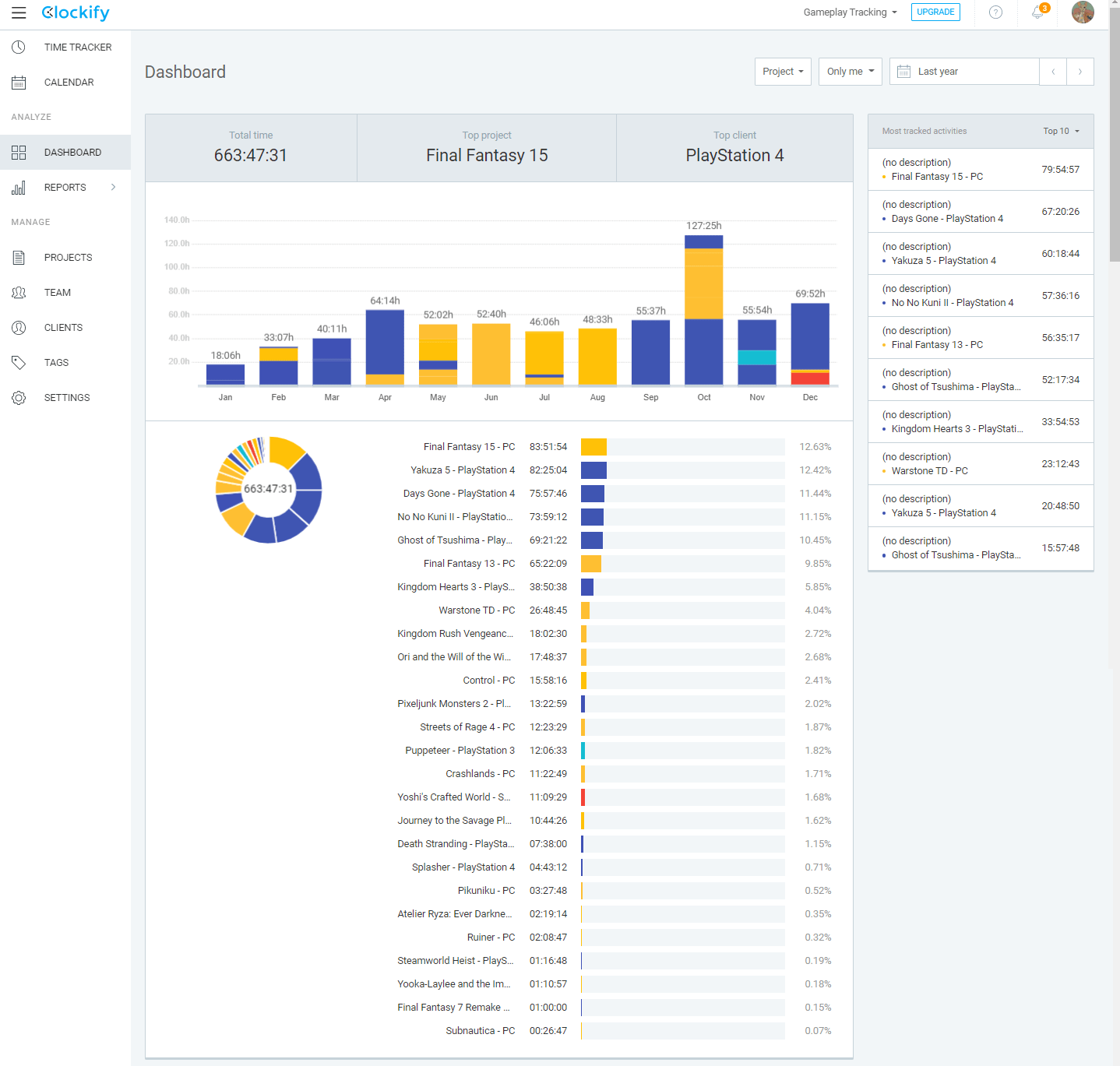
Task: Open the Last year date range field
Action: point(964,72)
